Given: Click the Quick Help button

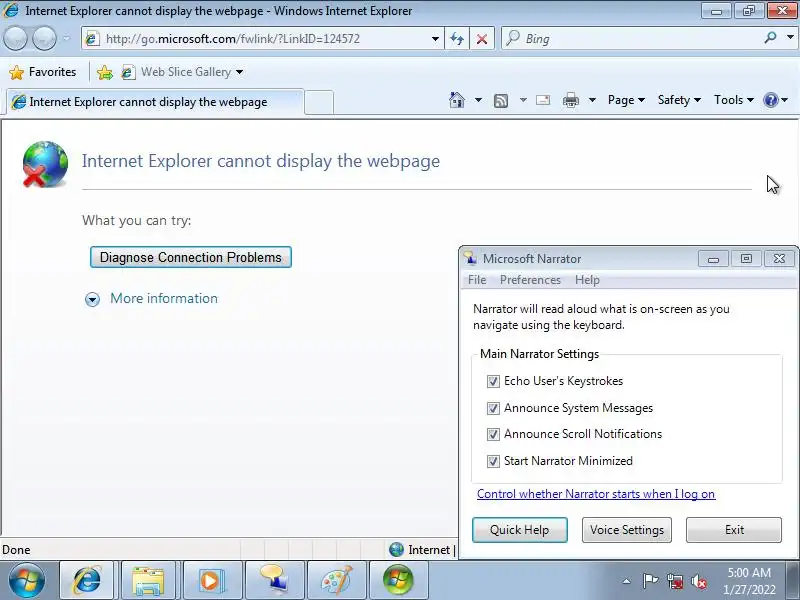Looking at the screenshot, I should coord(519,530).
